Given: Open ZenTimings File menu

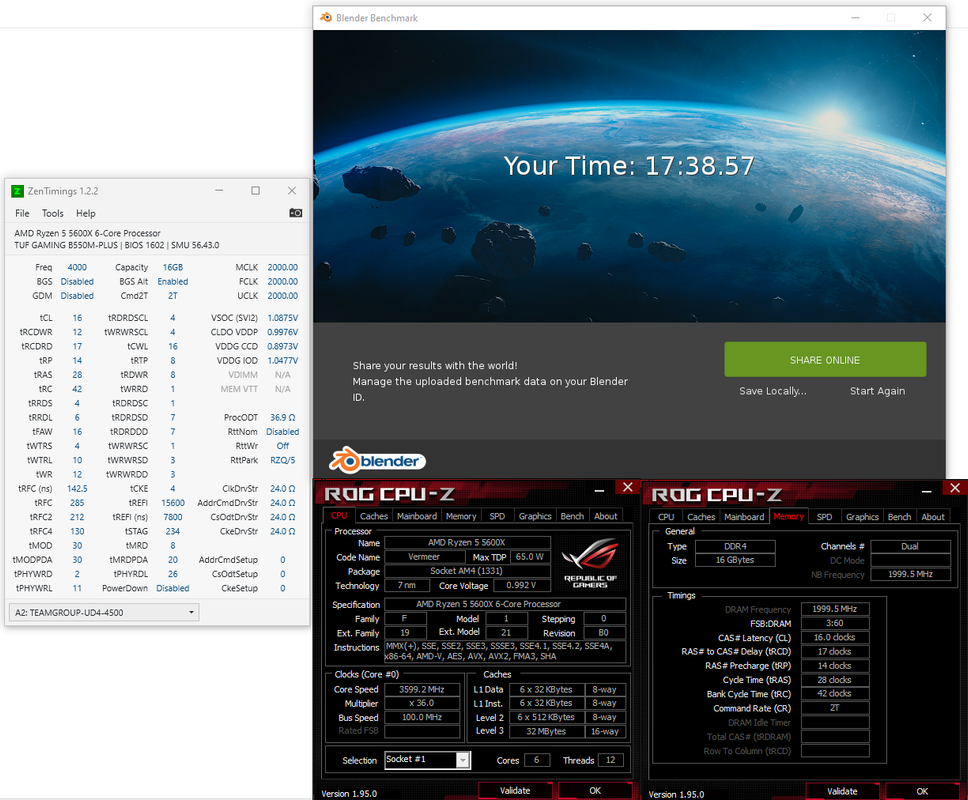Looking at the screenshot, I should point(22,213).
